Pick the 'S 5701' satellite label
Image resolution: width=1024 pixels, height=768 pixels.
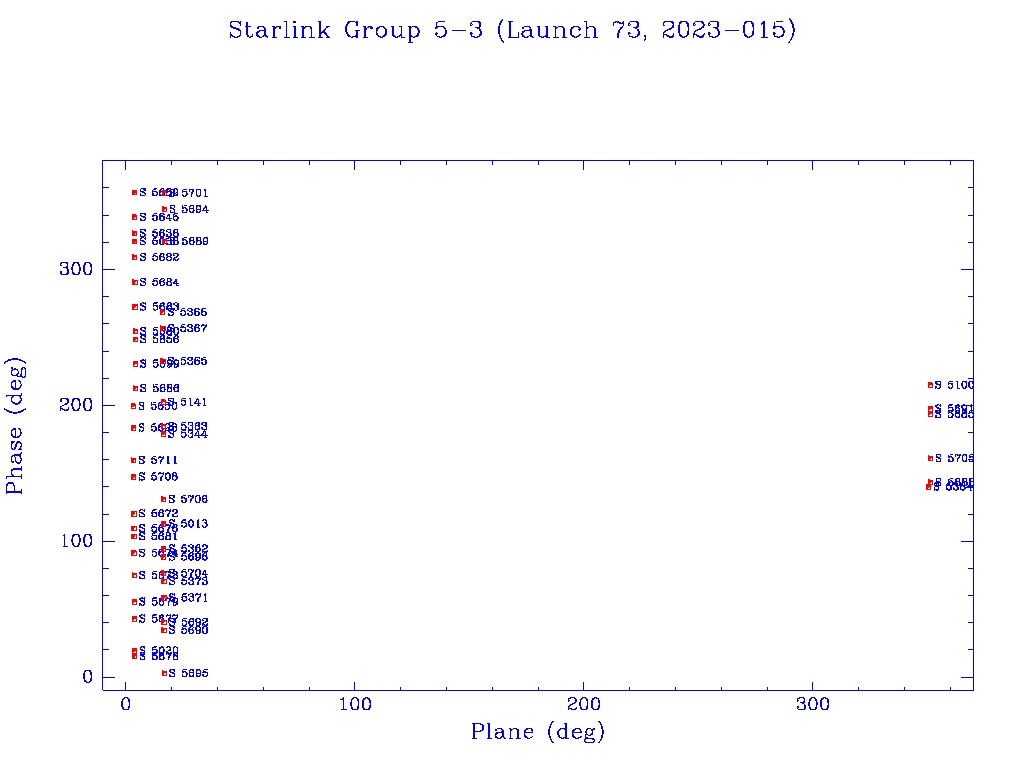pyautogui.click(x=189, y=193)
